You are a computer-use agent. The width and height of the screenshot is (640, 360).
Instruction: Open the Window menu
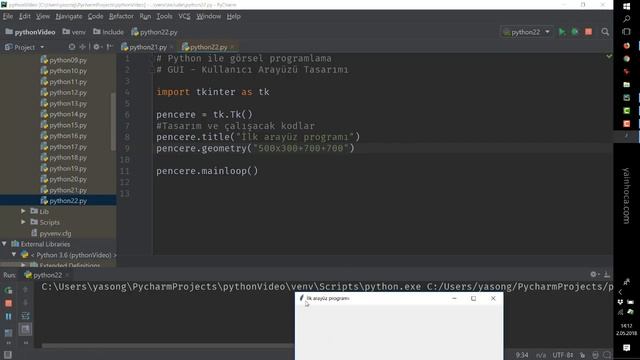click(x=208, y=16)
